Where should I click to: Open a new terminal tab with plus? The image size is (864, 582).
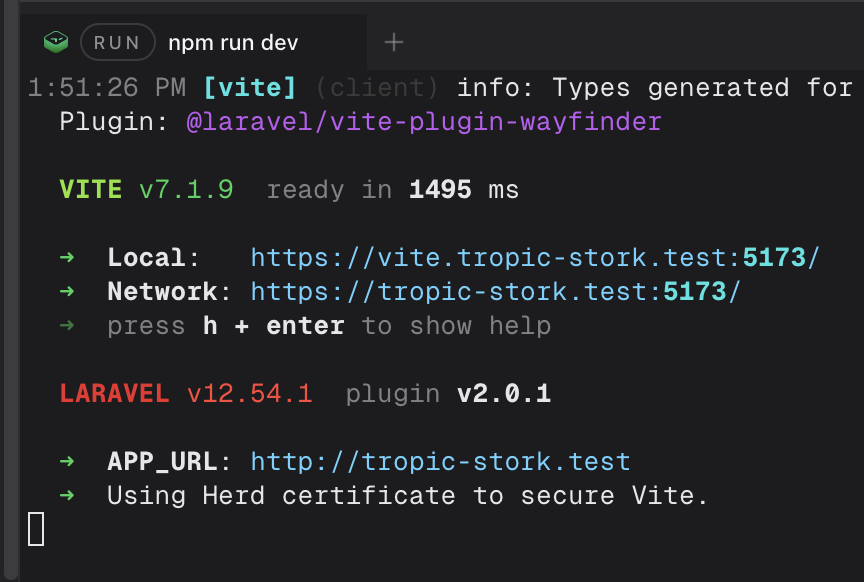394,42
